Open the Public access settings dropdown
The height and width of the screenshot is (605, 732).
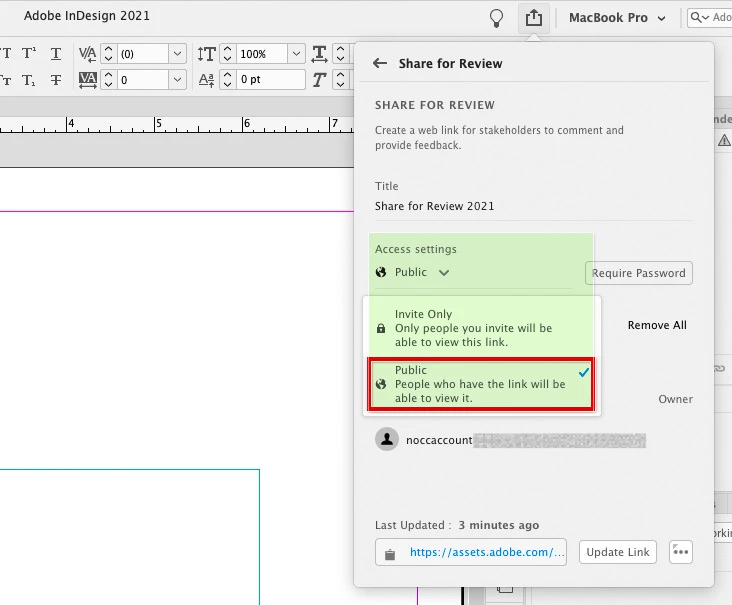click(x=412, y=272)
